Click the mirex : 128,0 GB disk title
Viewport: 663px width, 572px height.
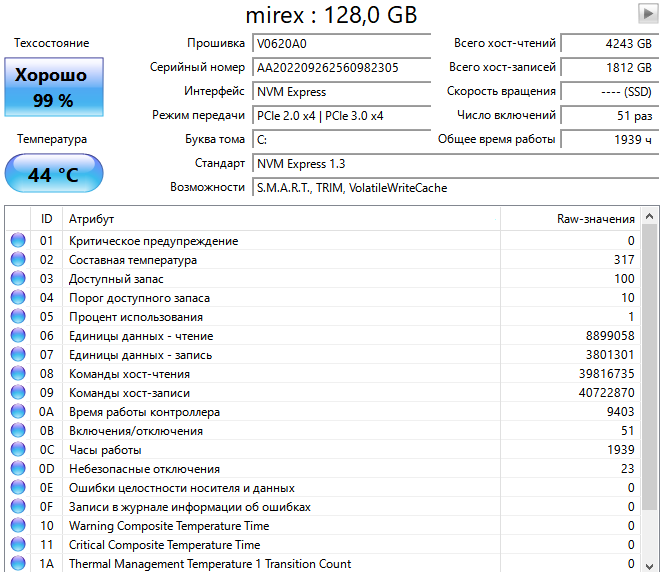pos(331,15)
